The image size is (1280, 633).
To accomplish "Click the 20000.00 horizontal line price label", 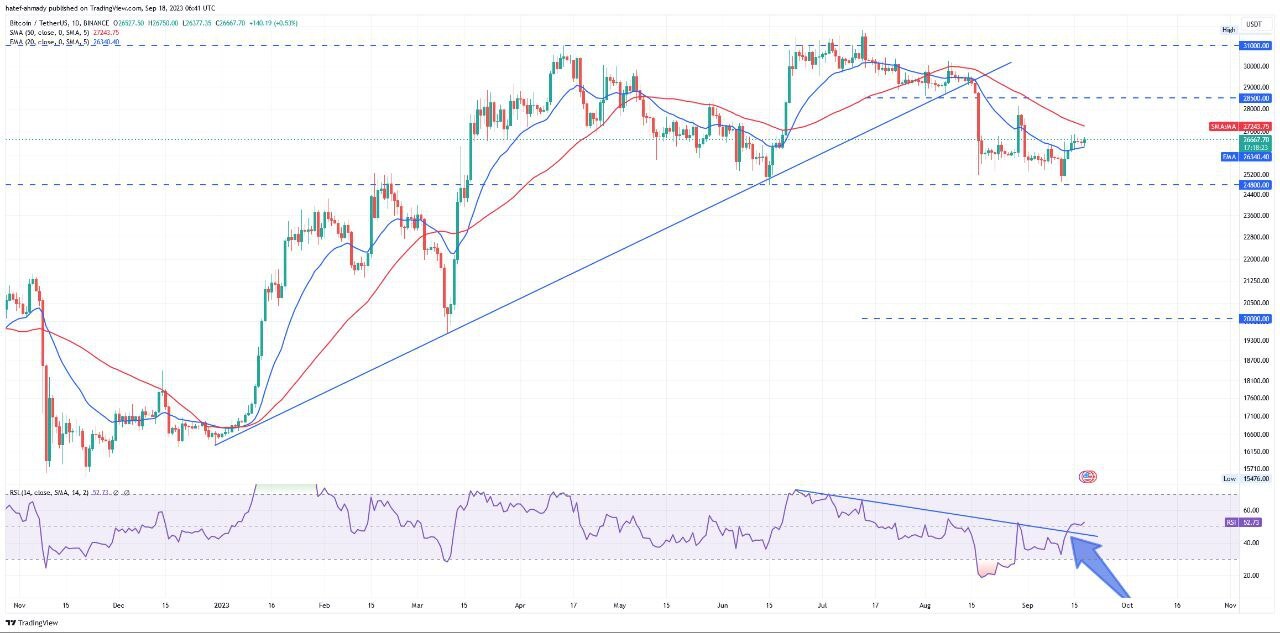I will [1255, 319].
